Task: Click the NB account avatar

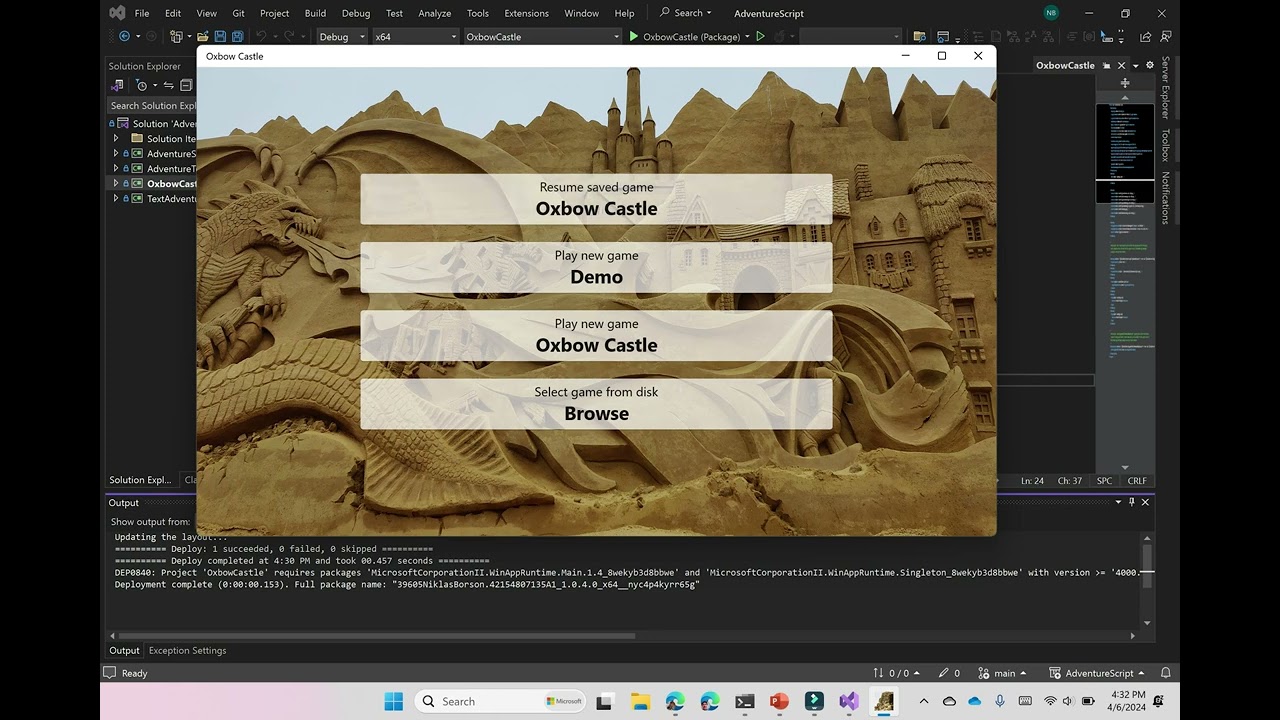Action: tap(1051, 13)
